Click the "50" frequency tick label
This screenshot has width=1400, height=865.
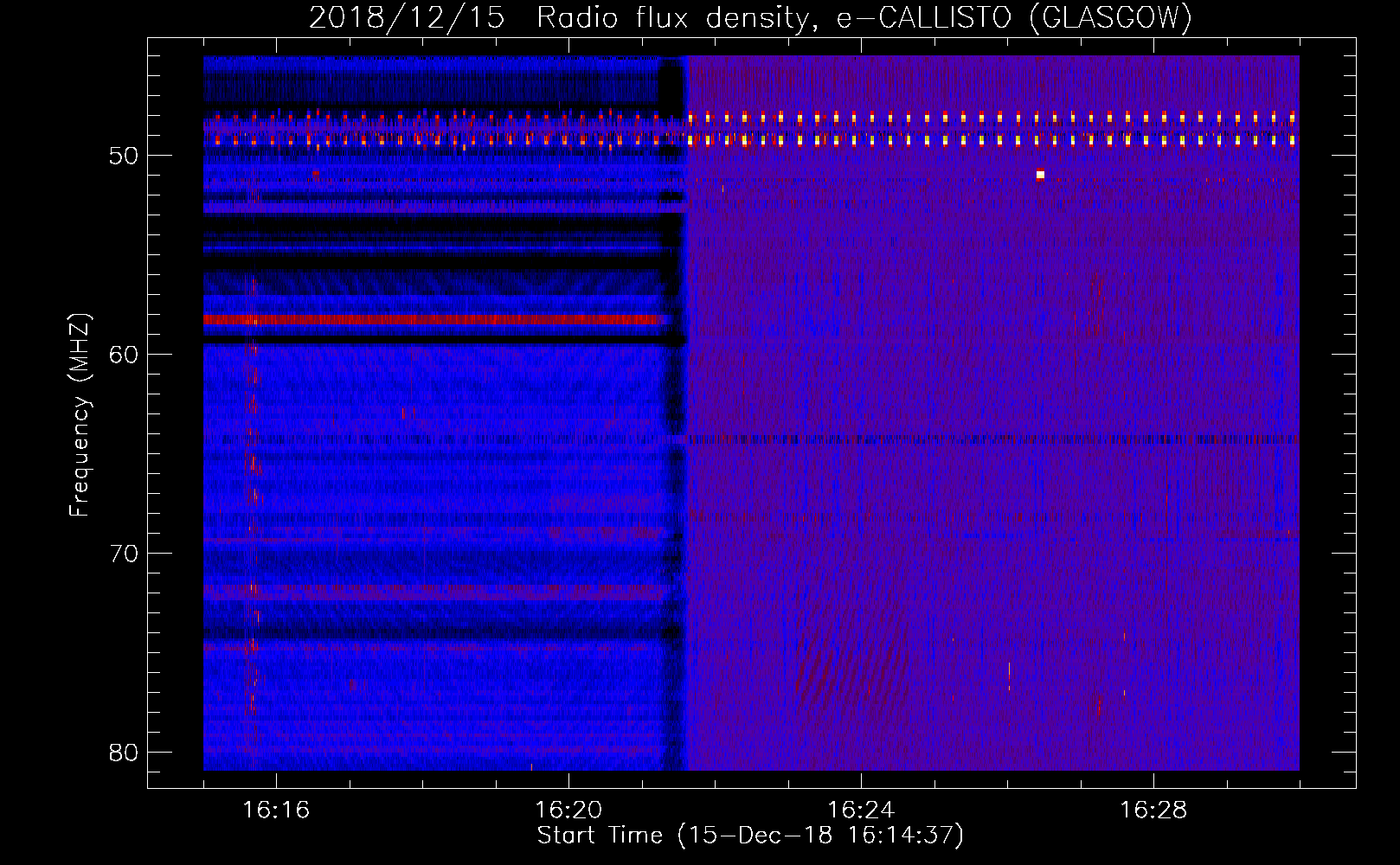point(124,156)
